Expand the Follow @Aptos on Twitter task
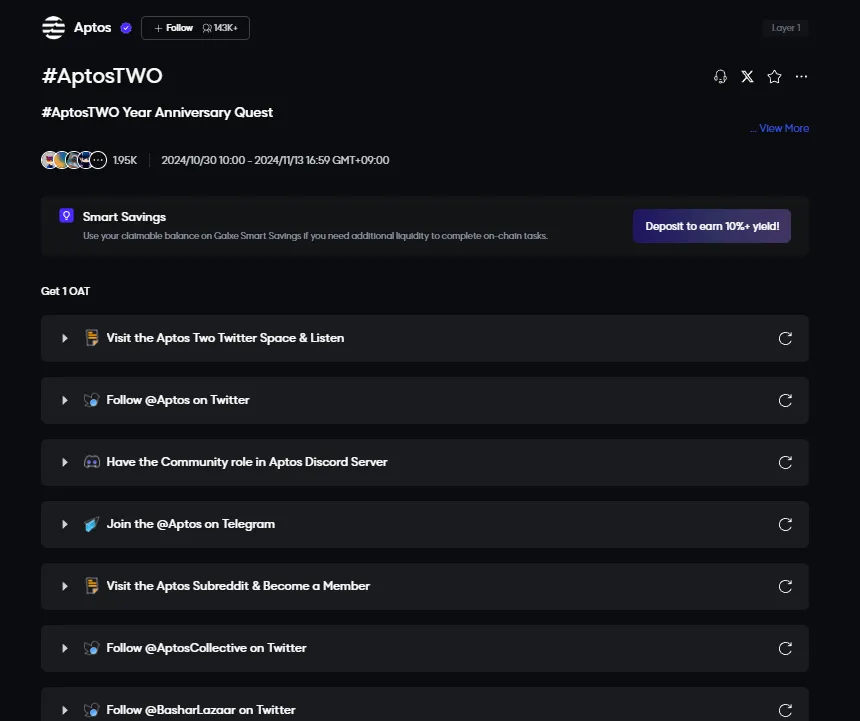The width and height of the screenshot is (860, 721). pyautogui.click(x=65, y=400)
